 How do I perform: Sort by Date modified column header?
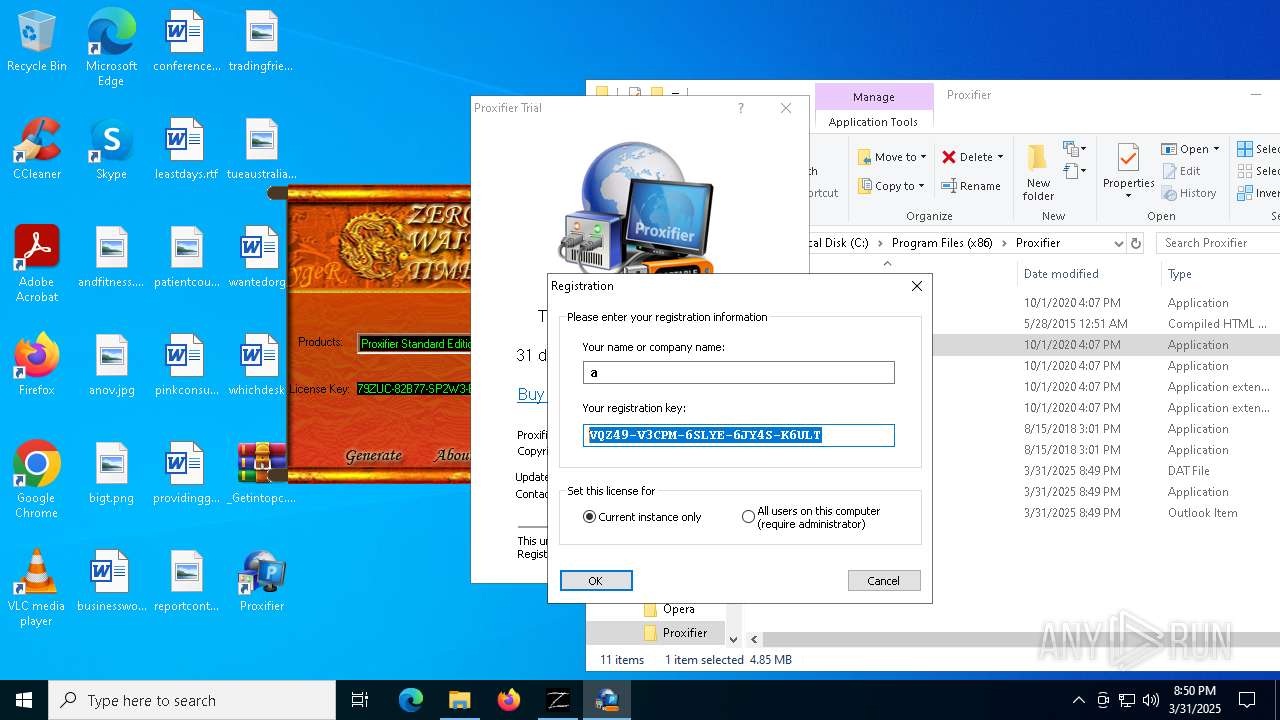[x=1061, y=274]
